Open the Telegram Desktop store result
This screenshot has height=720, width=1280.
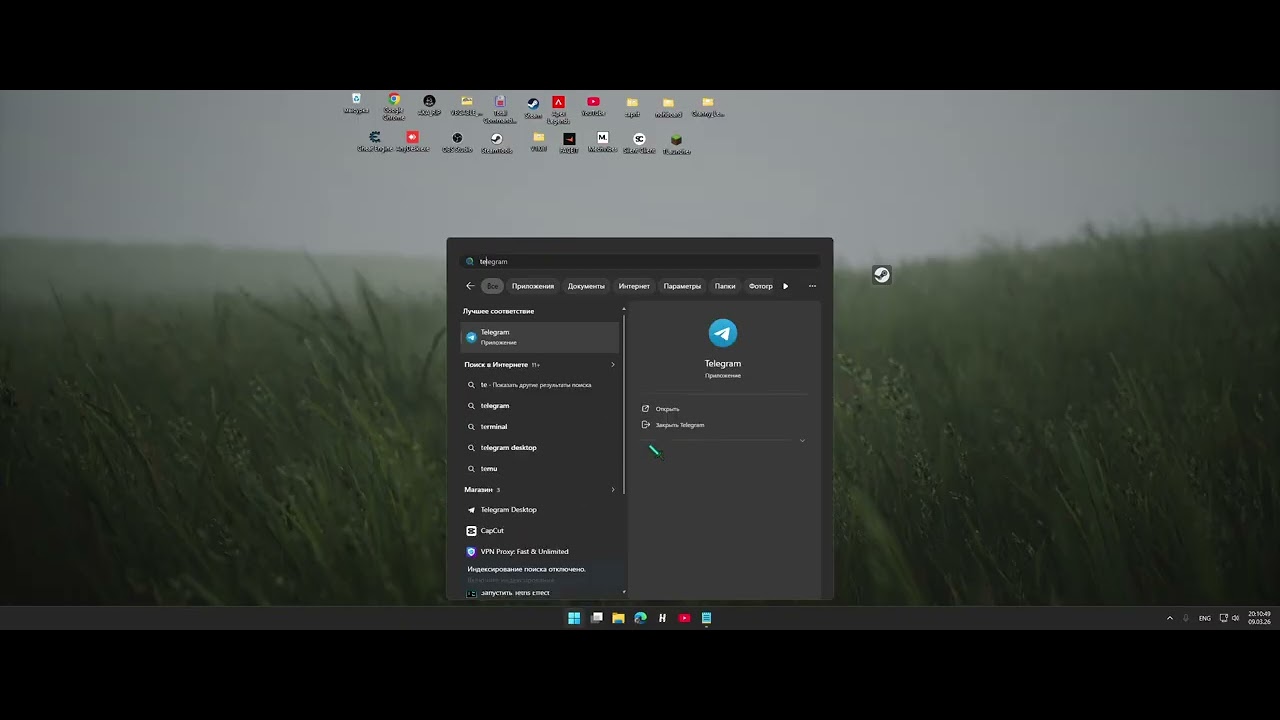click(540, 510)
